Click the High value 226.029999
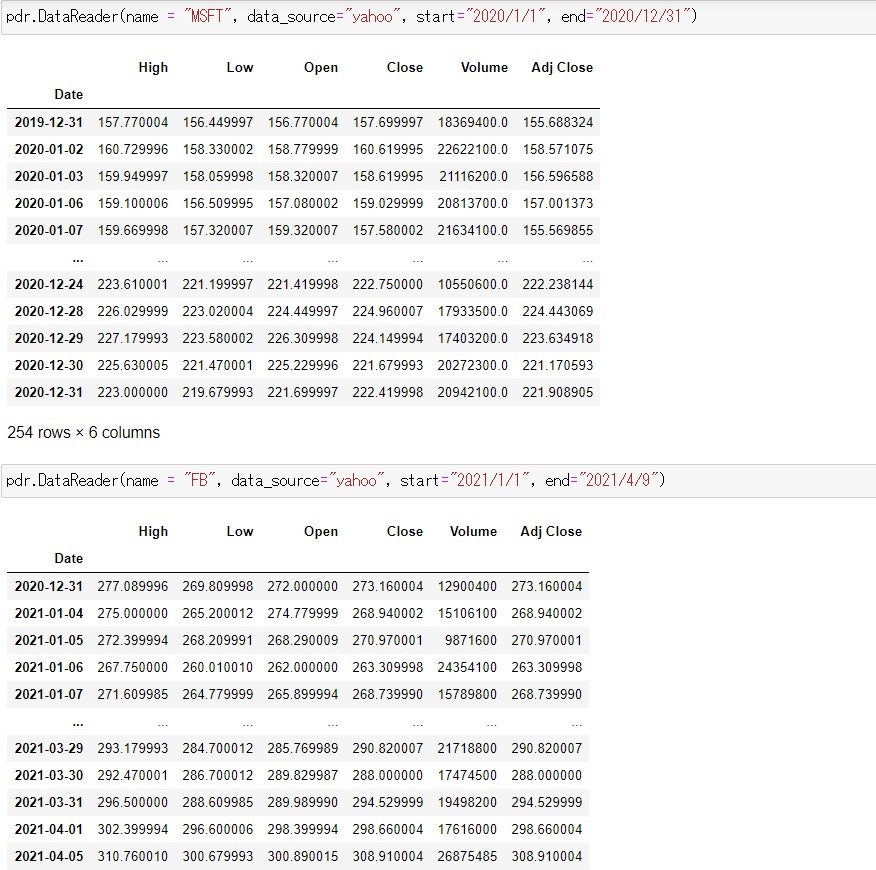 click(x=133, y=311)
